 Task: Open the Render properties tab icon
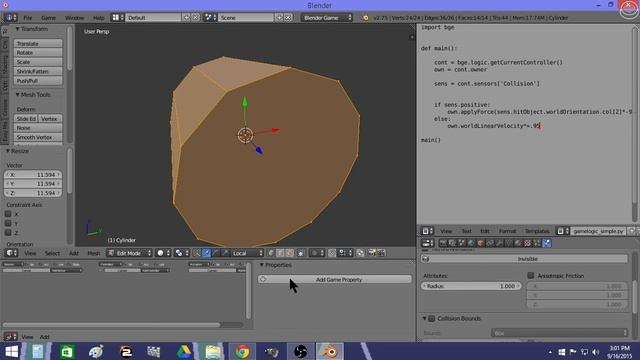[443, 243]
